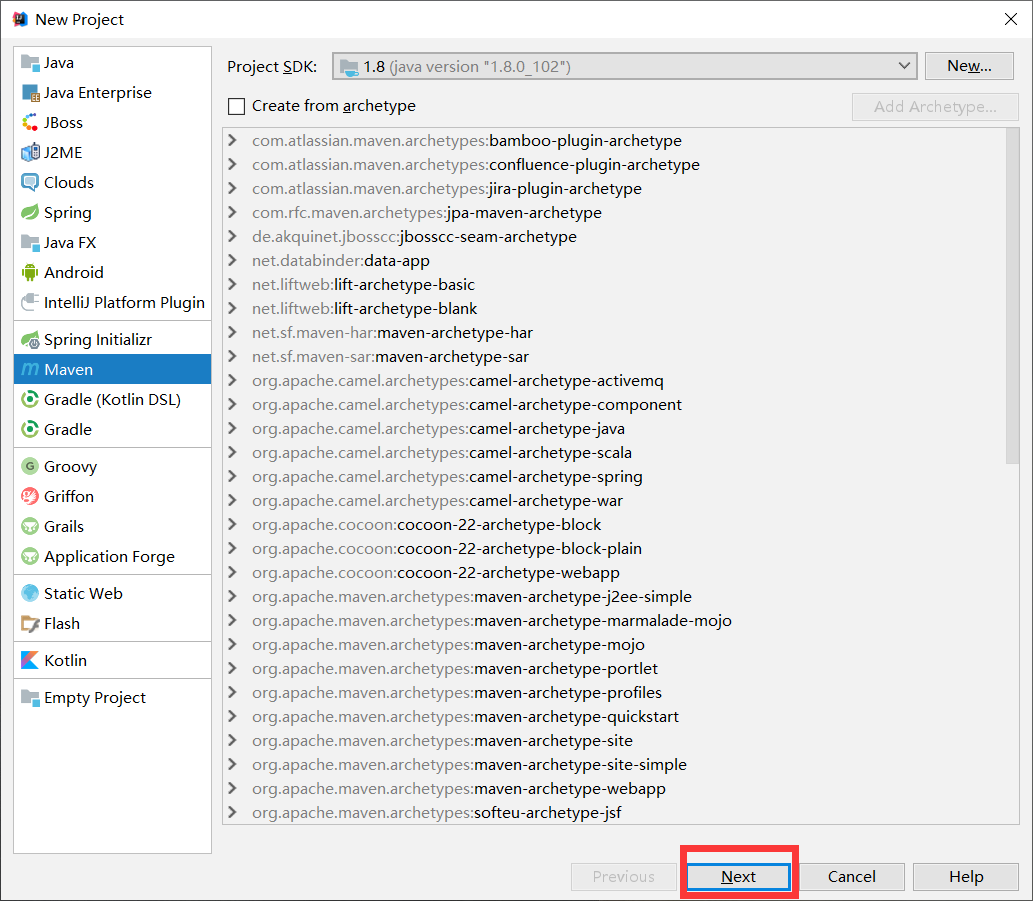Click the Flash icon
Viewport: 1033px width, 901px height.
click(30, 623)
